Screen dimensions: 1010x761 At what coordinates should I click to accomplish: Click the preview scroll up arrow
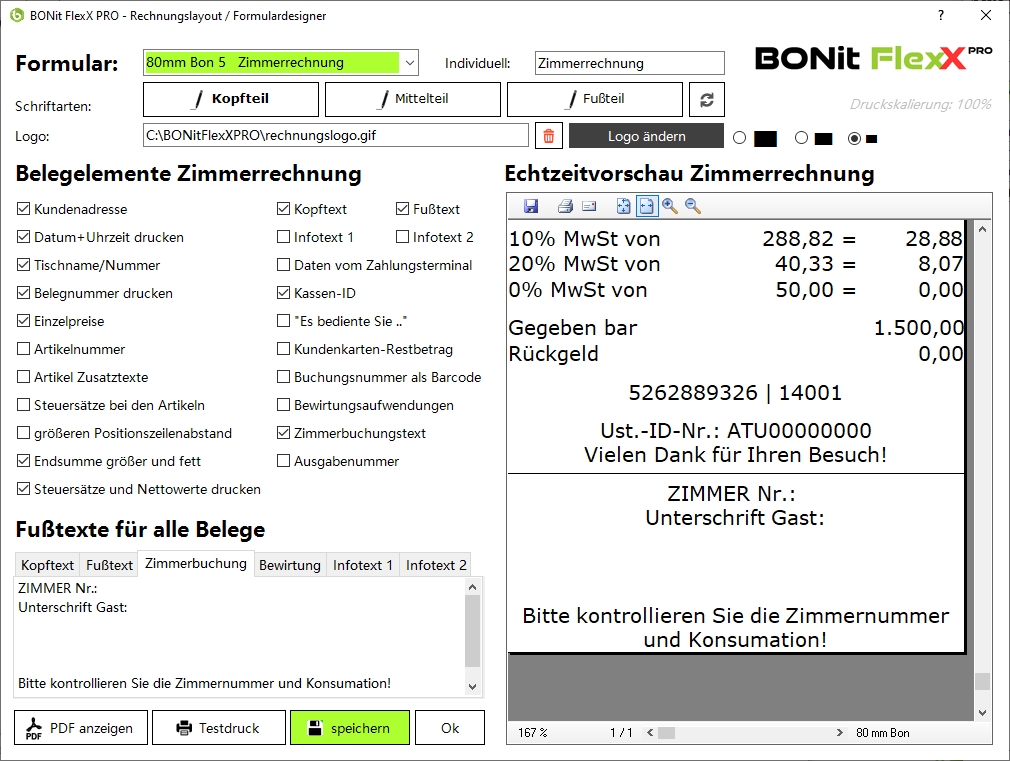(982, 229)
